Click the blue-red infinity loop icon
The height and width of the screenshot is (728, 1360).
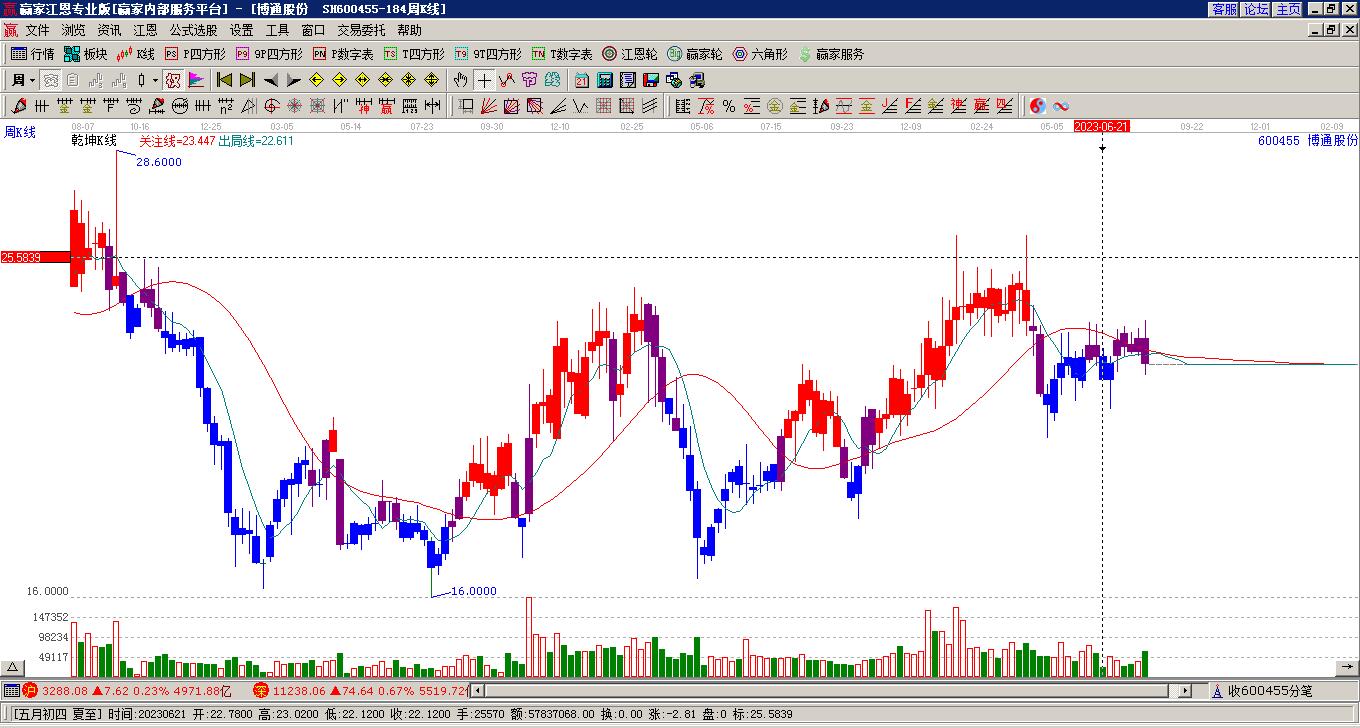point(1061,106)
